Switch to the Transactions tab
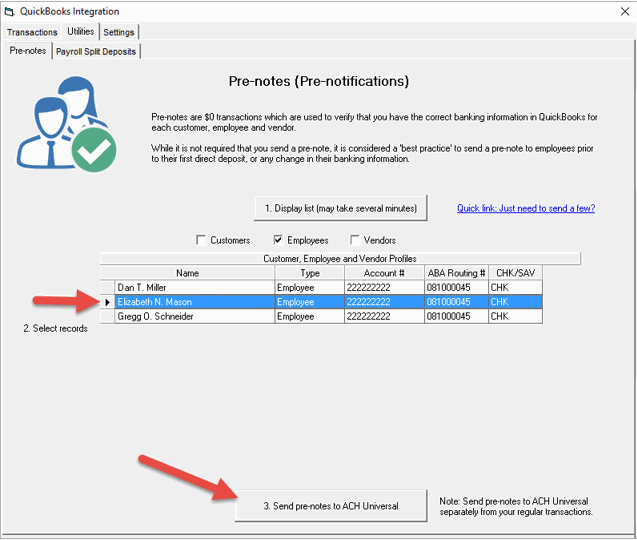637x540 pixels. tap(32, 32)
